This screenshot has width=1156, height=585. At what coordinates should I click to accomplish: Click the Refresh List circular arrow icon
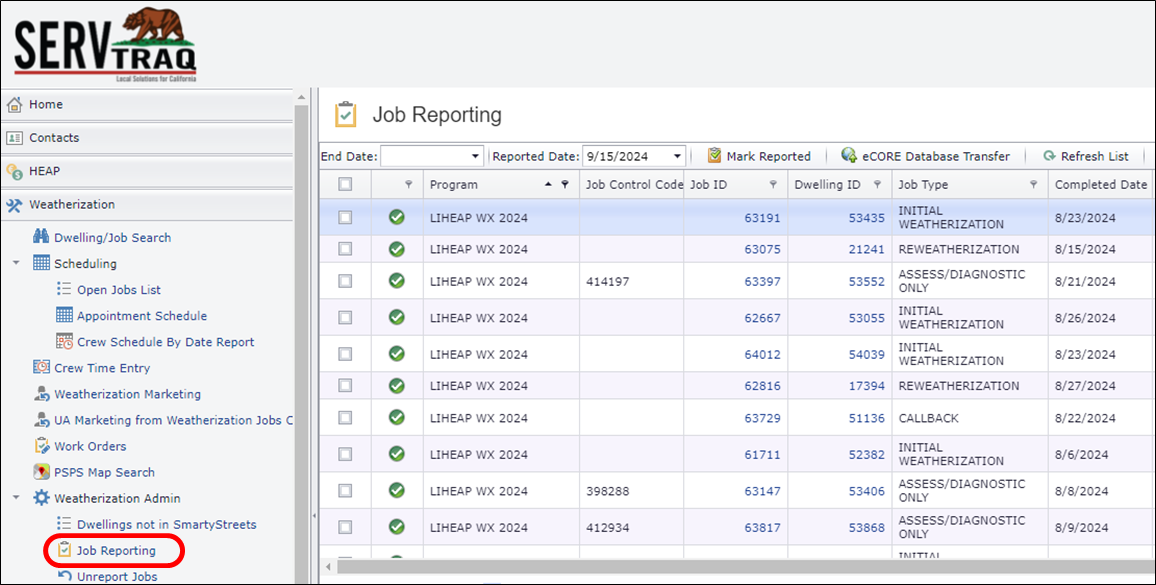[x=1049, y=156]
